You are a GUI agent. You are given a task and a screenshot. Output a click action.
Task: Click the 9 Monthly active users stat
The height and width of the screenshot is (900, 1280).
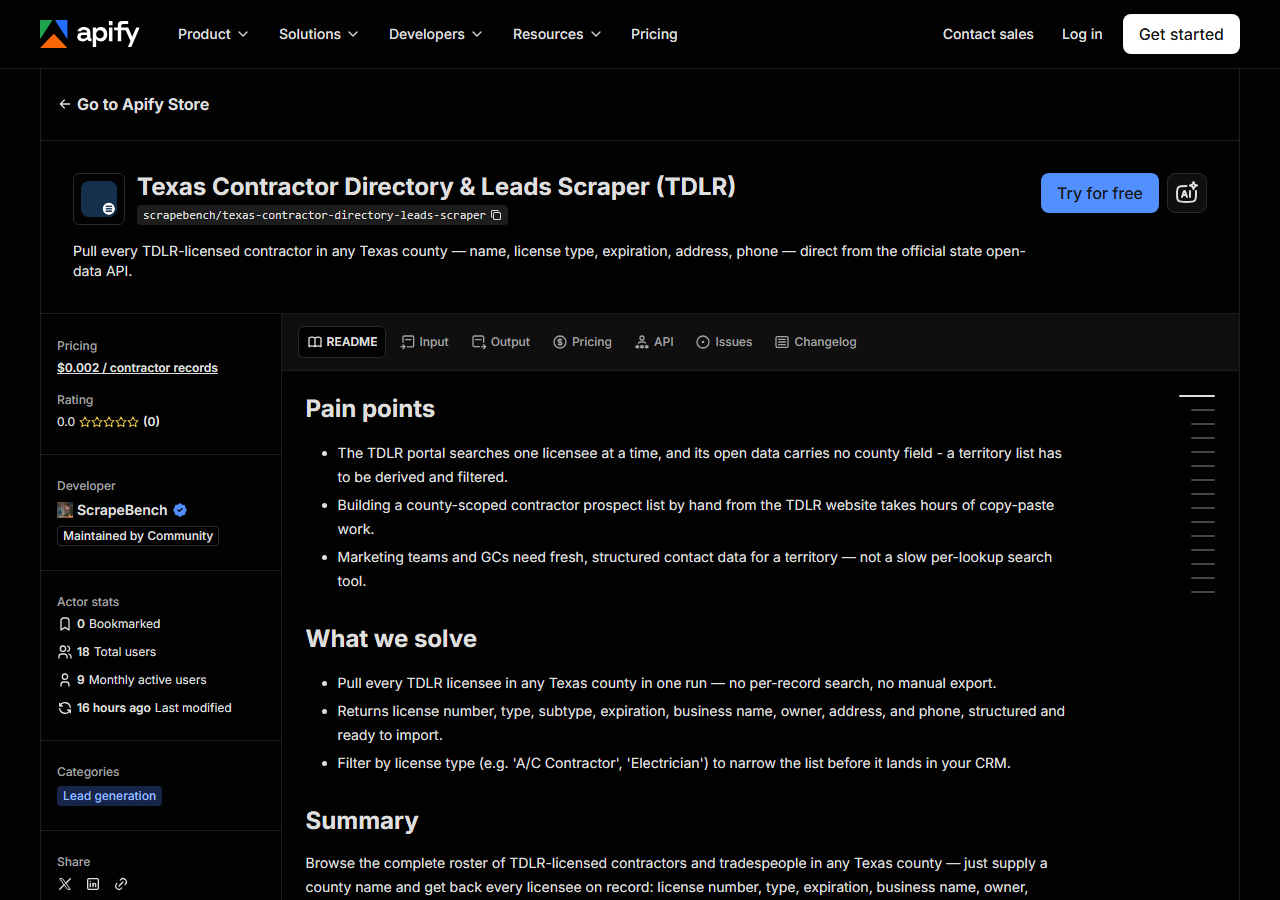[x=132, y=680]
